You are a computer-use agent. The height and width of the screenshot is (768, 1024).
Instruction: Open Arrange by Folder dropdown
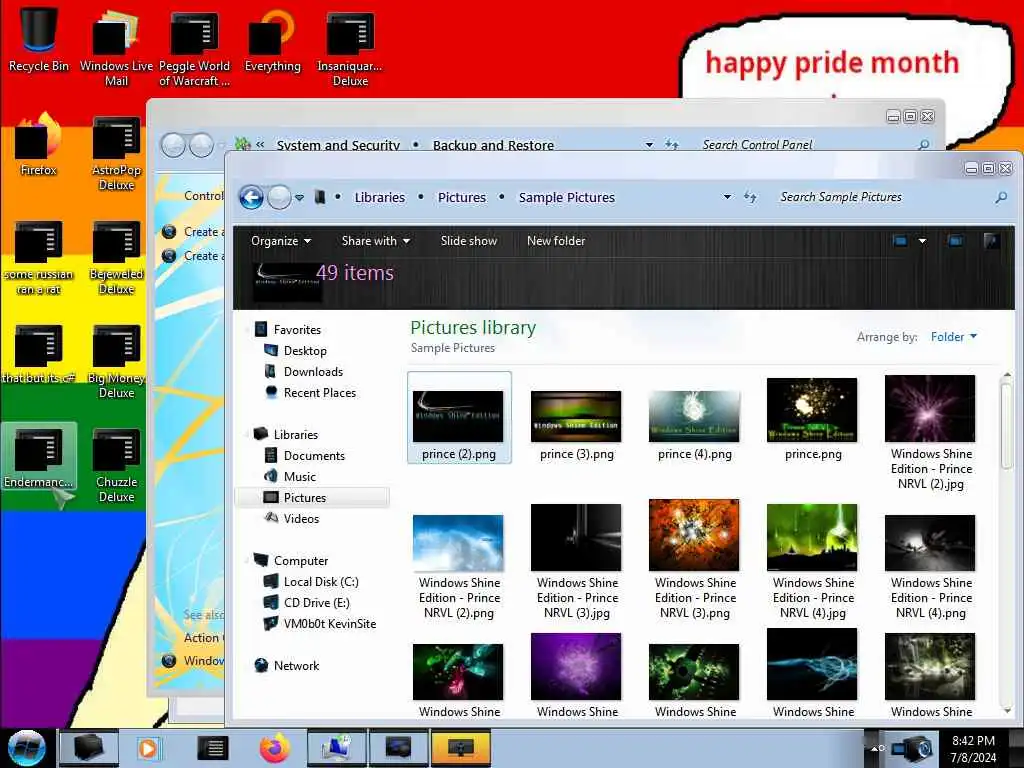[x=953, y=337]
